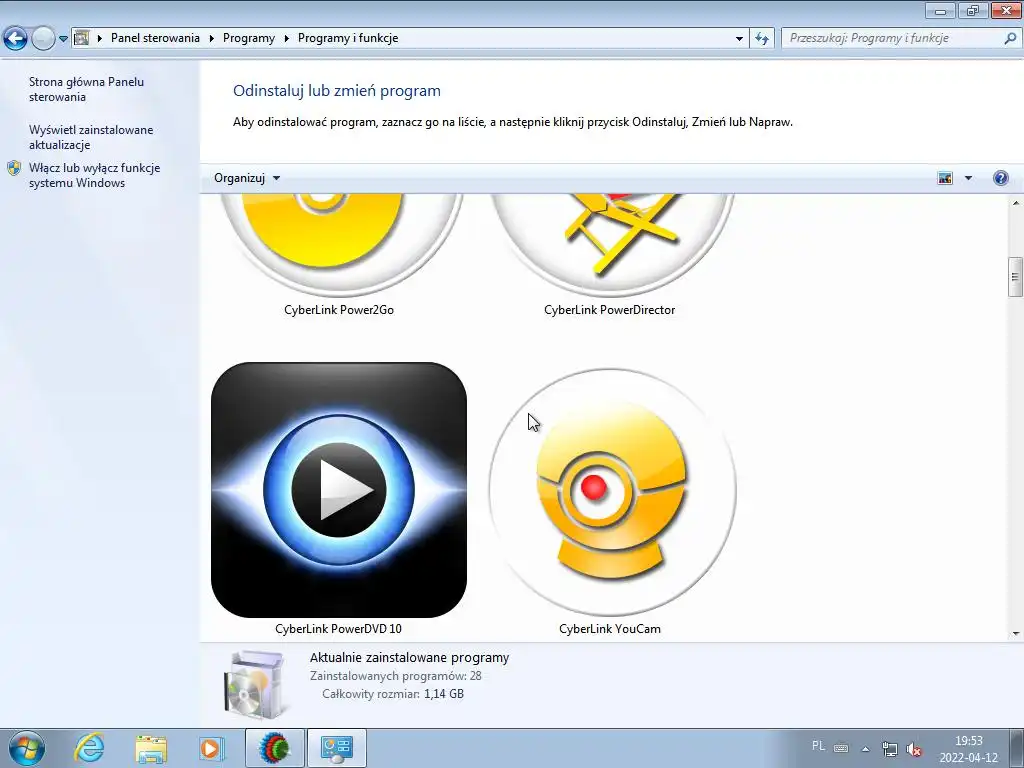The height and width of the screenshot is (768, 1024).
Task: Switch to the colorful gear taskbar app
Action: (x=274, y=748)
